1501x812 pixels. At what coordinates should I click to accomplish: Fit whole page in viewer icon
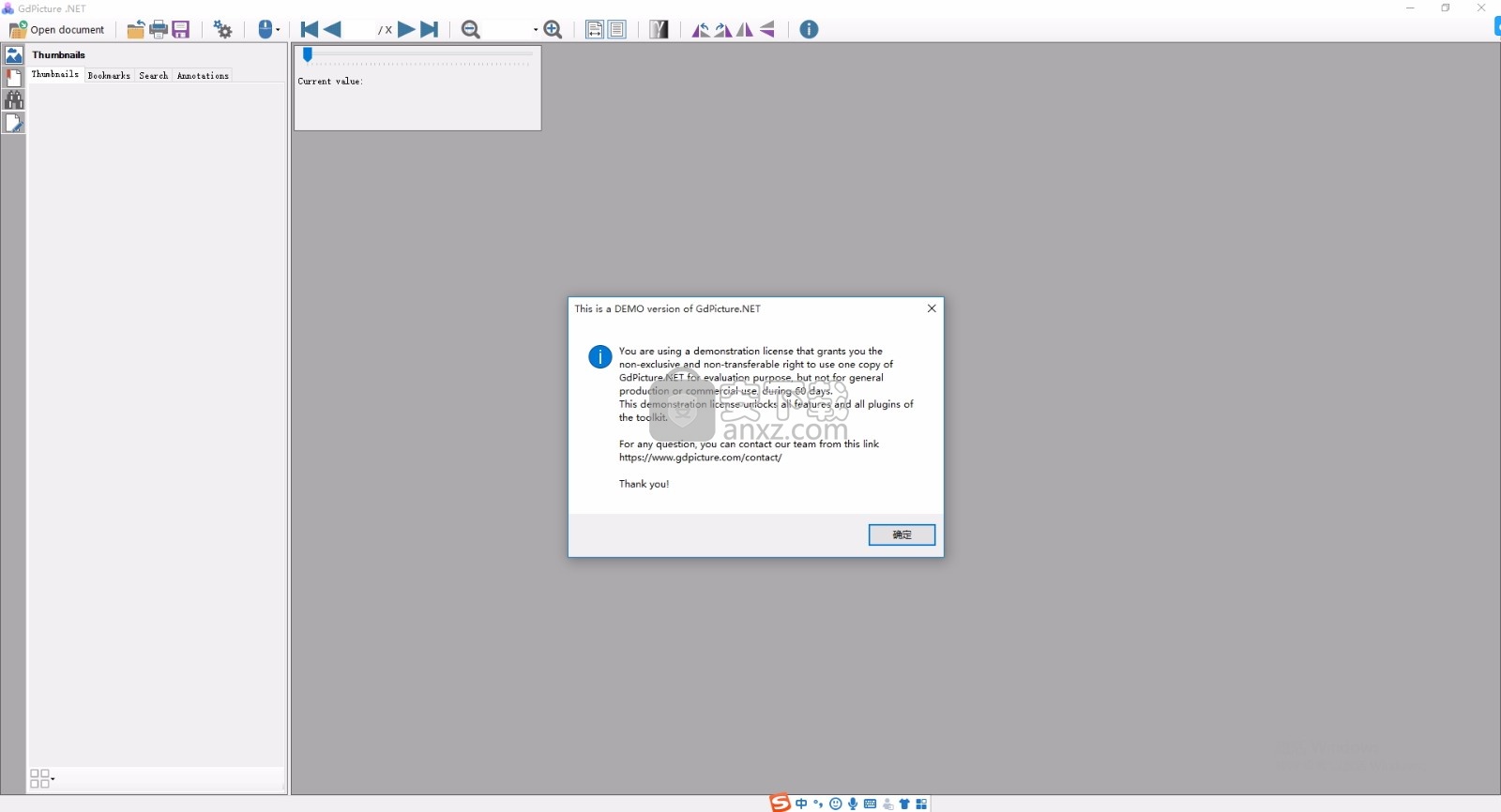[x=616, y=30]
